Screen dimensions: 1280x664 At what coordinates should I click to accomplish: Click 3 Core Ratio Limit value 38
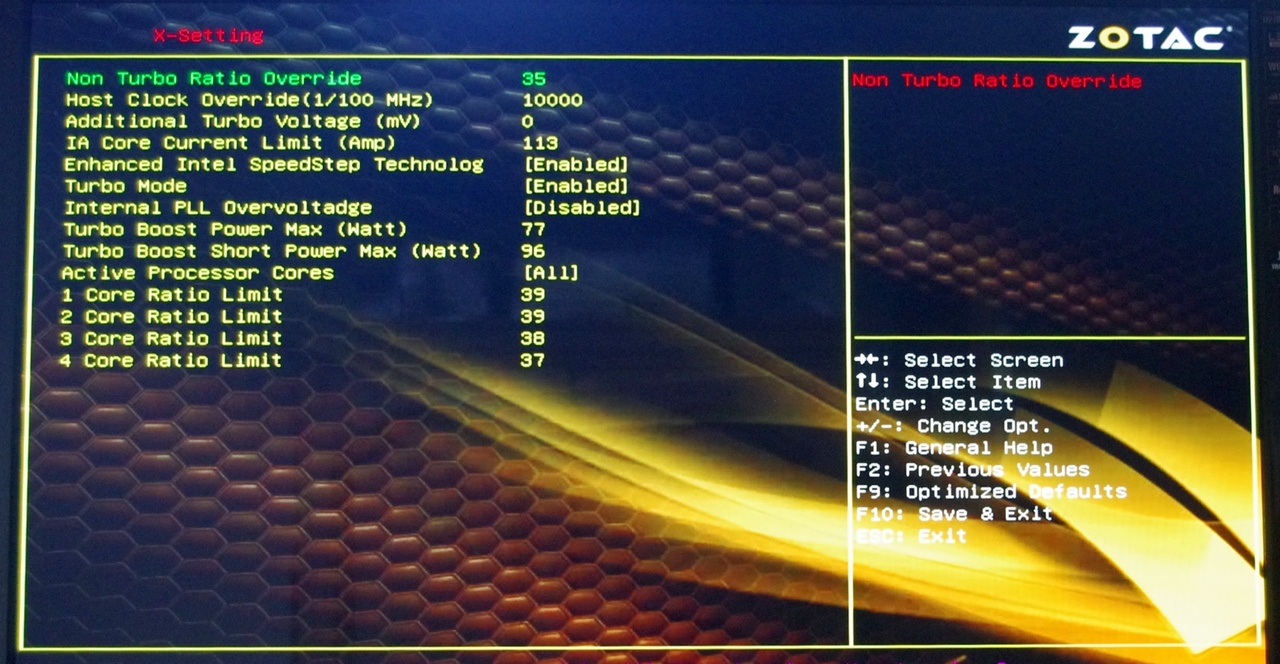pos(533,339)
